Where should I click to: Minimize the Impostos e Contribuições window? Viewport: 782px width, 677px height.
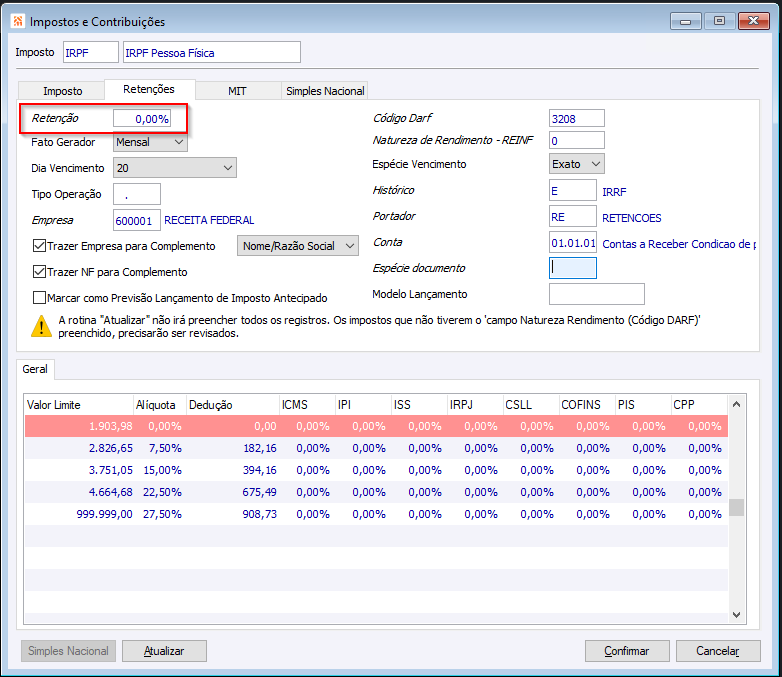click(x=686, y=21)
